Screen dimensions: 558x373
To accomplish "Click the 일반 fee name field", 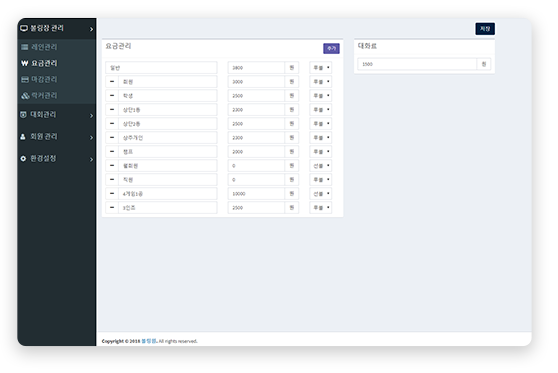I will pos(161,68).
